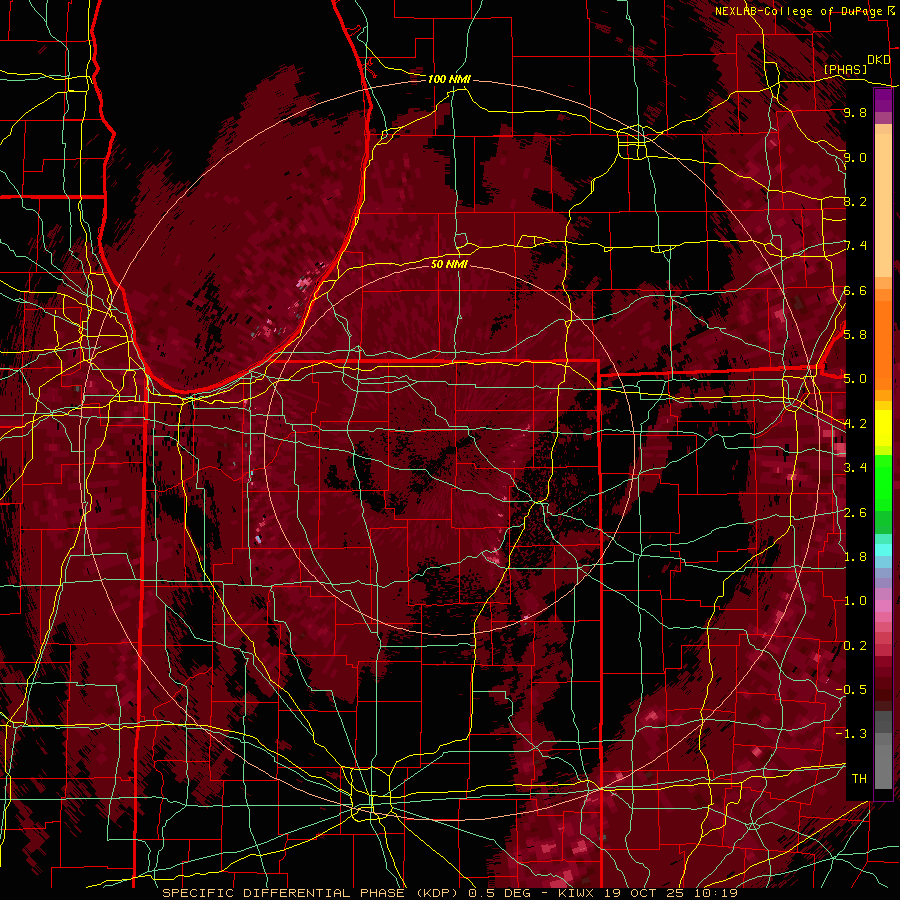Image resolution: width=900 pixels, height=900 pixels.
Task: Click the 1.0 scale value
Action: coord(855,600)
